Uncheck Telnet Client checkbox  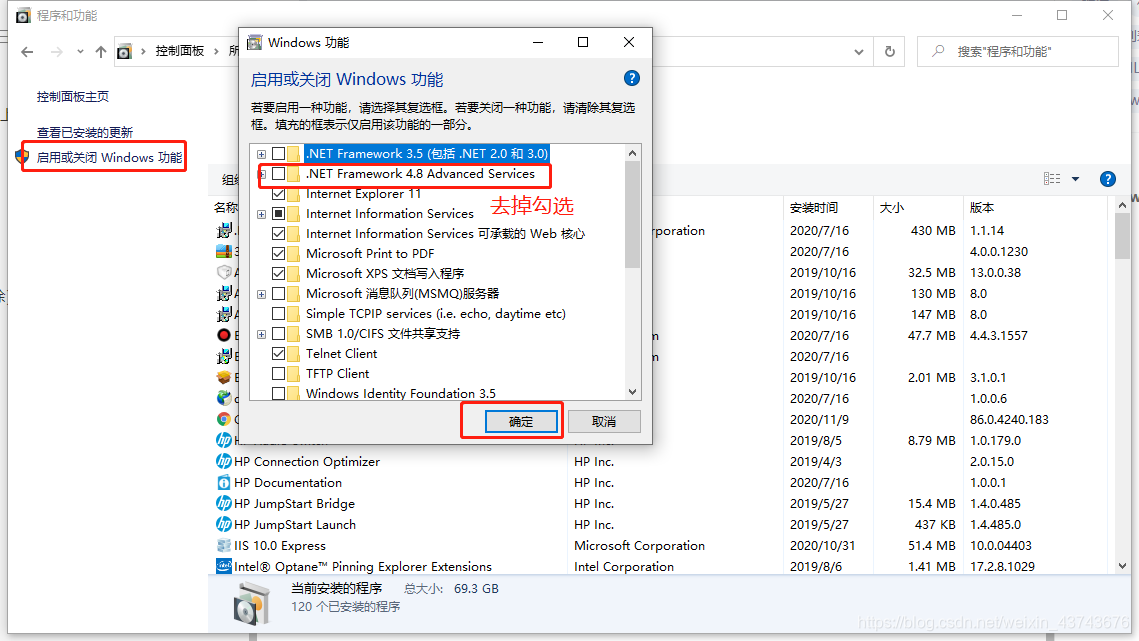(x=278, y=354)
